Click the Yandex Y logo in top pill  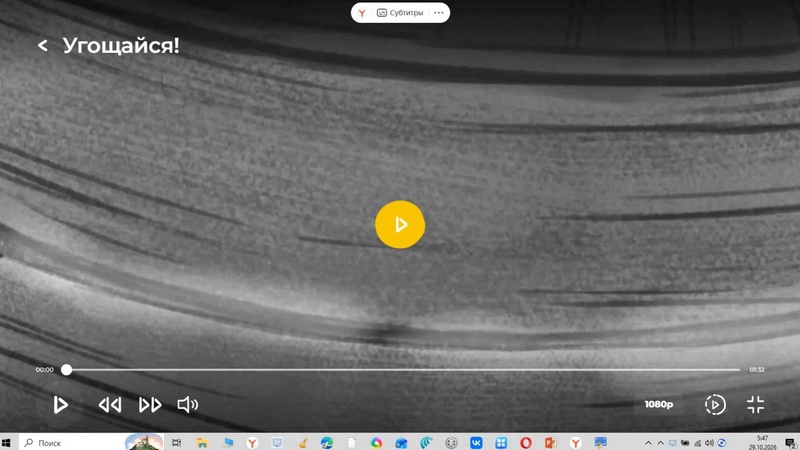(362, 13)
